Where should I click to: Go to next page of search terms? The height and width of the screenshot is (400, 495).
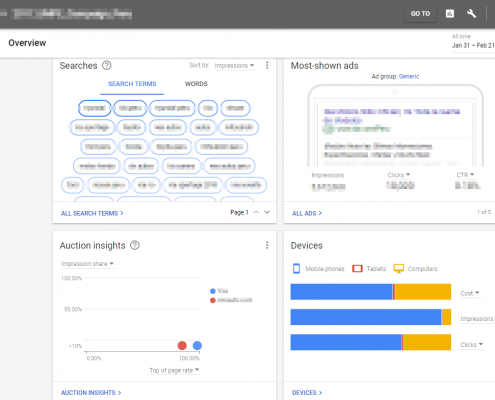267,212
